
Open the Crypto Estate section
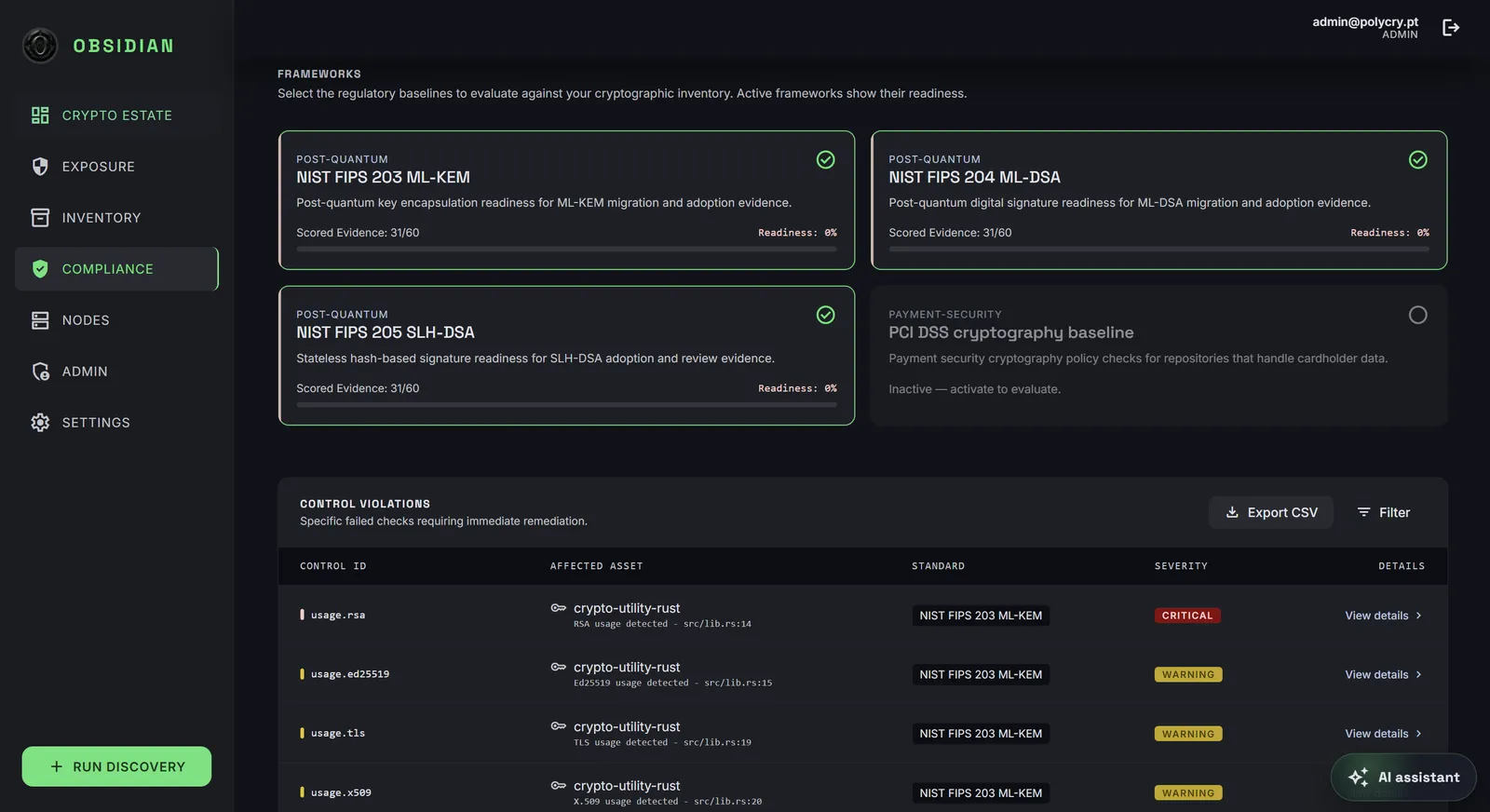[116, 115]
